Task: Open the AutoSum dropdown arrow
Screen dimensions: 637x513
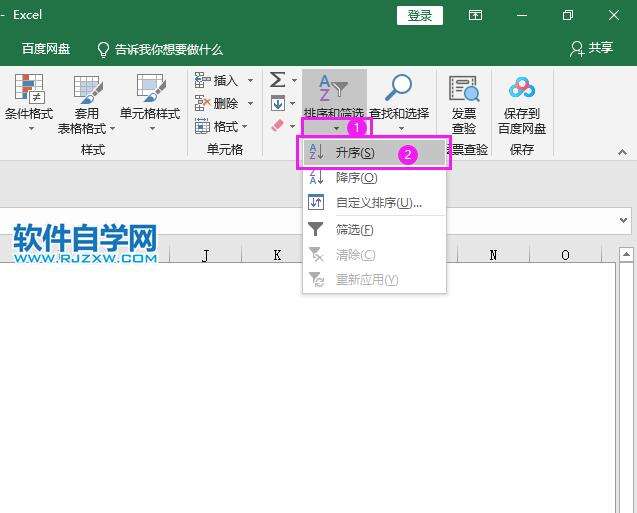Action: (x=294, y=80)
